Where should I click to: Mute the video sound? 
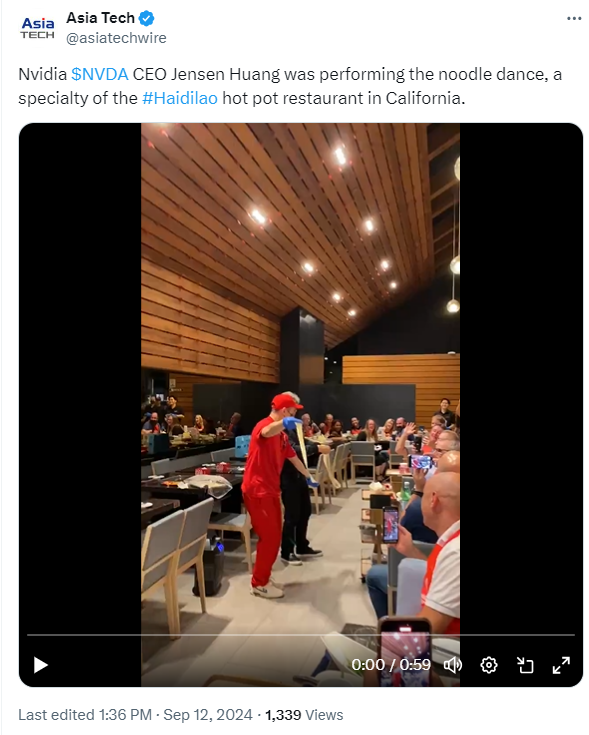[x=453, y=665]
